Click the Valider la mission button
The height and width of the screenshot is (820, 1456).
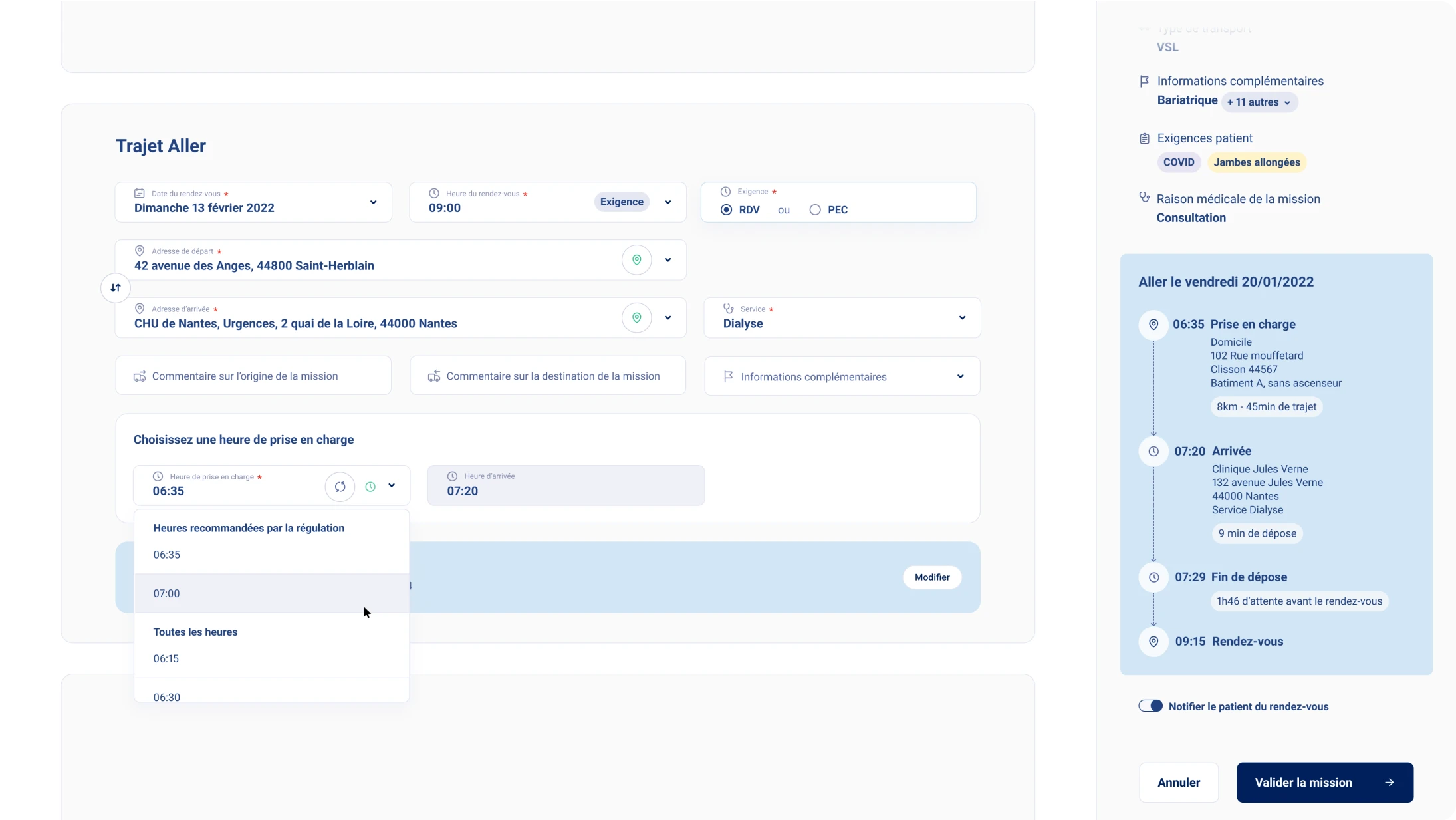1324,783
